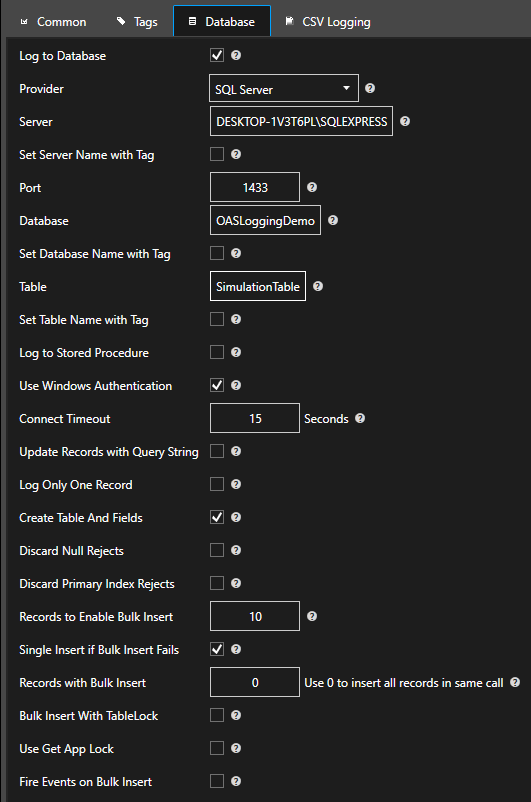This screenshot has height=802, width=531.
Task: Disable the Log to Database checkbox
Action: point(217,55)
